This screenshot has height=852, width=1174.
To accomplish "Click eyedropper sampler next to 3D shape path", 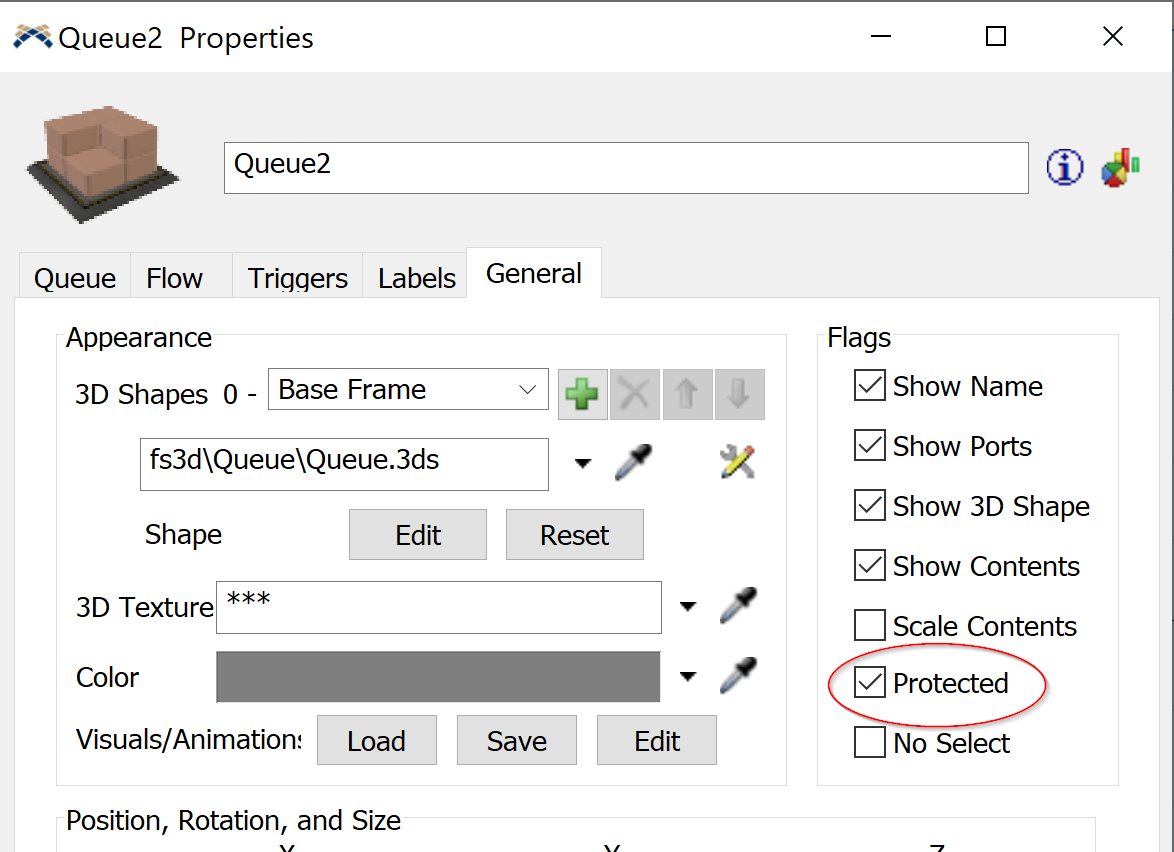I will (633, 463).
